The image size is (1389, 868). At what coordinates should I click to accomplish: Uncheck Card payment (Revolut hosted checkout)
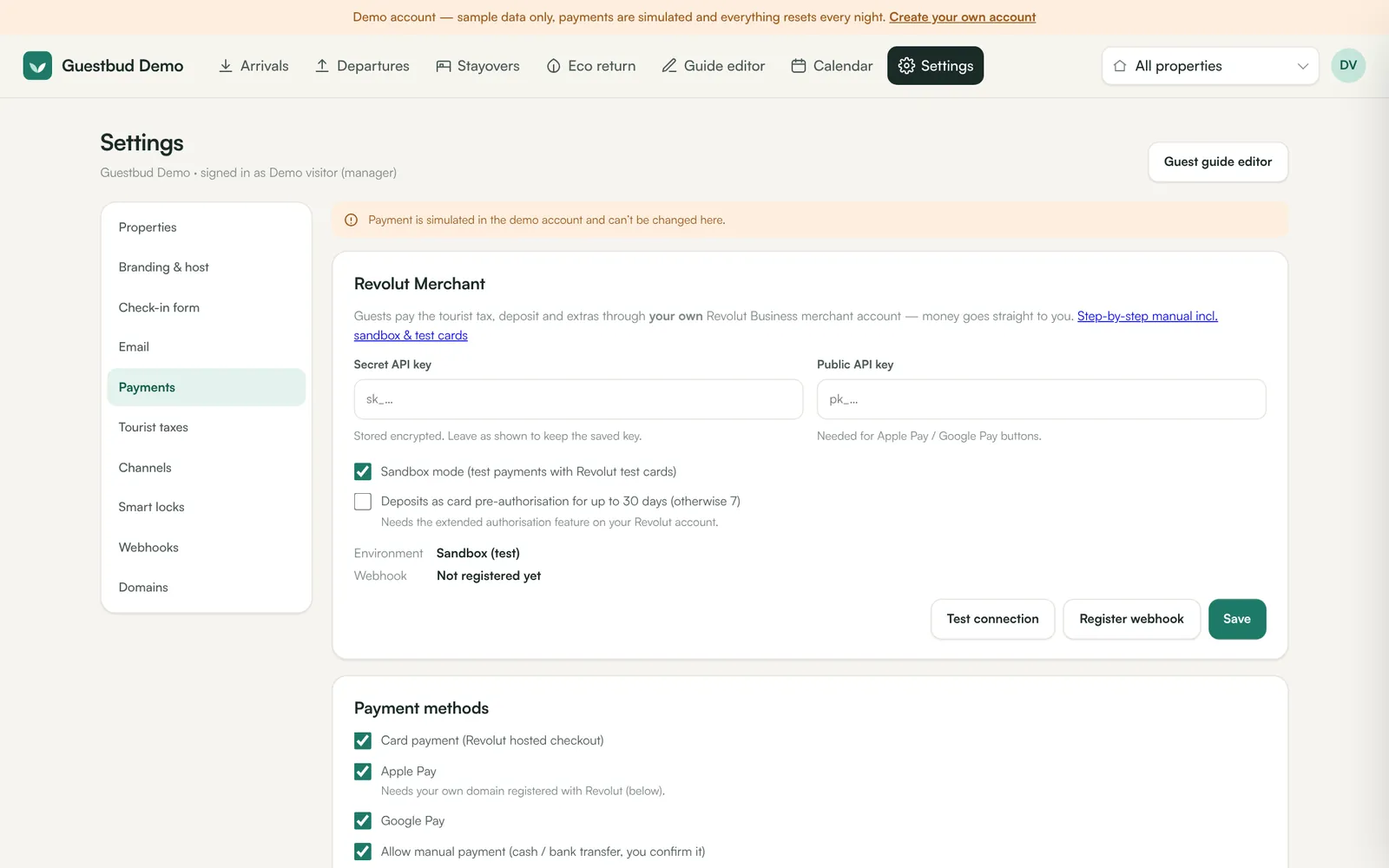coord(363,740)
